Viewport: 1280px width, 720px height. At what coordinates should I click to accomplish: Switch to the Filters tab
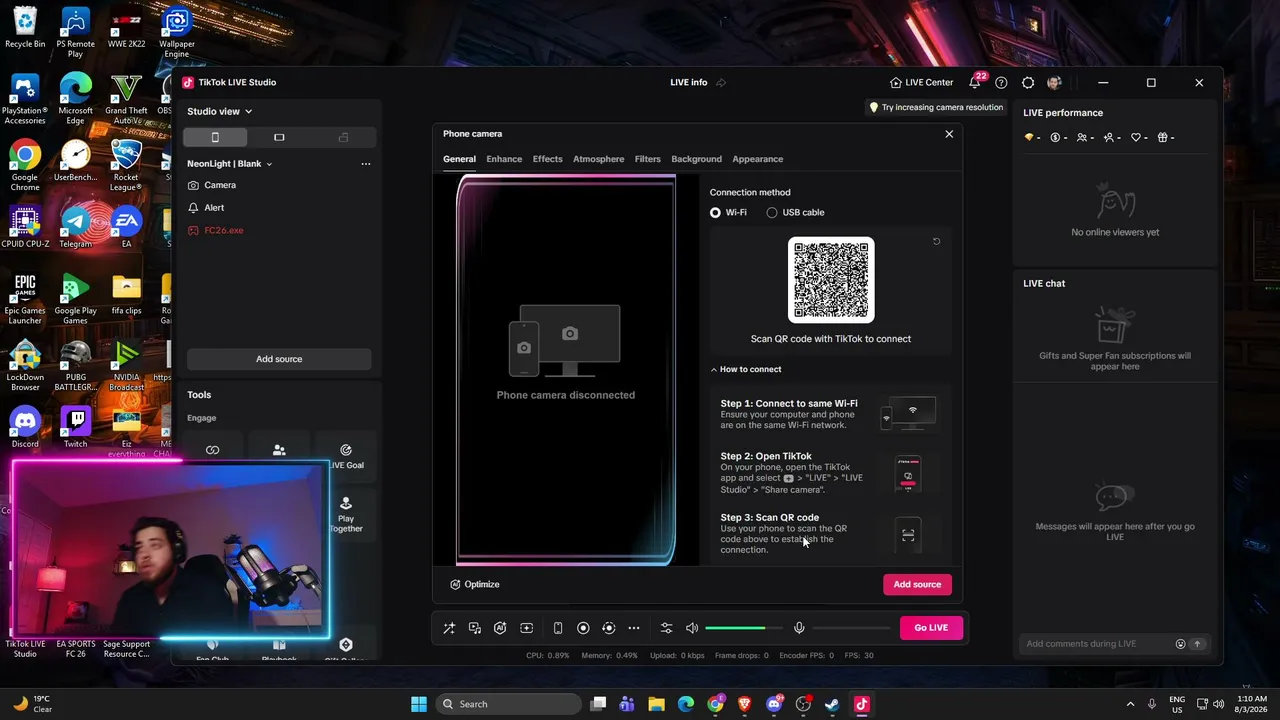[x=647, y=159]
